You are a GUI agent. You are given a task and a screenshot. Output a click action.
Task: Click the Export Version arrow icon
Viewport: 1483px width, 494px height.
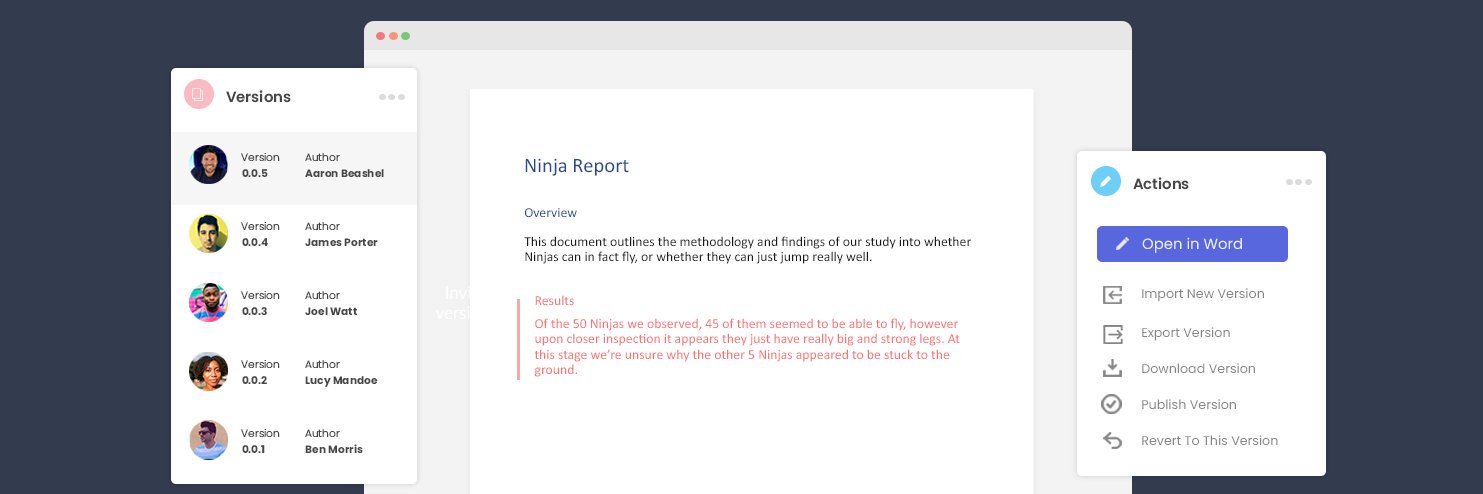point(1112,333)
